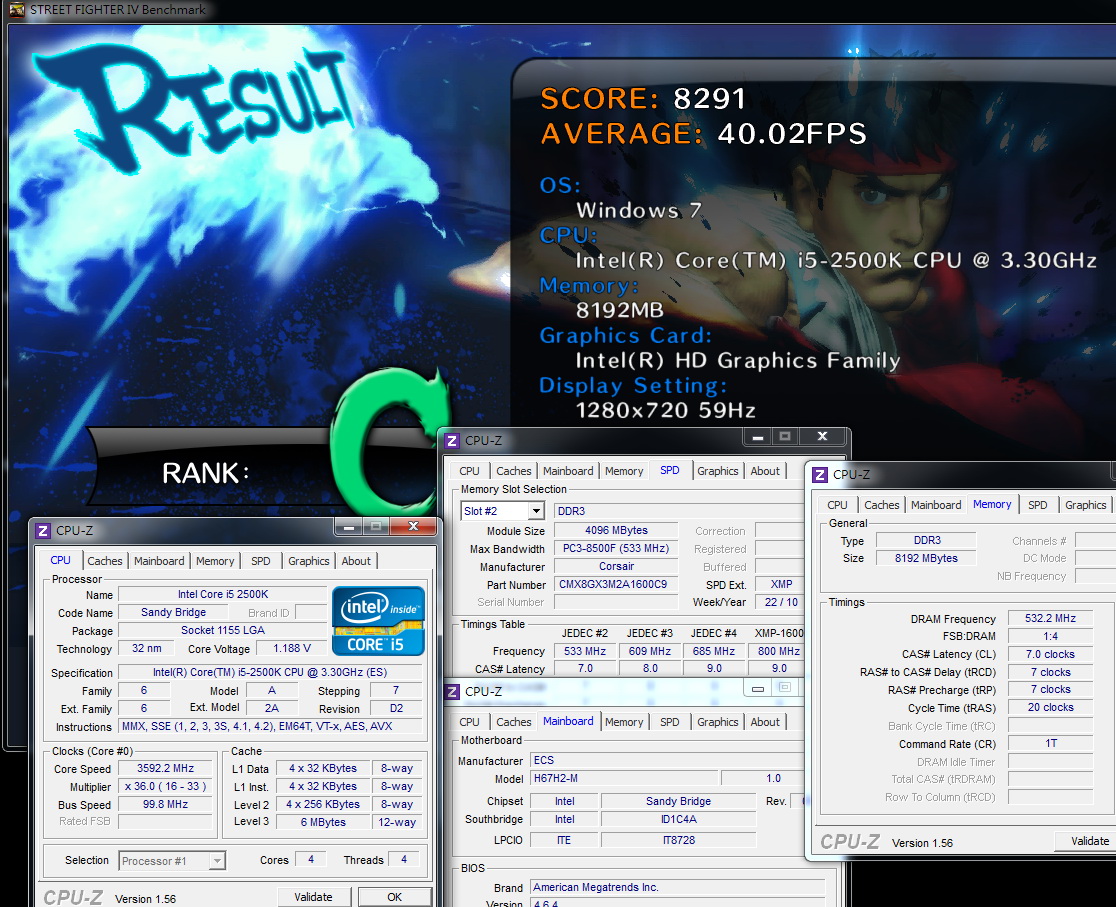Switch to the Caches tab in CPU window
The image size is (1116, 907).
[x=105, y=561]
